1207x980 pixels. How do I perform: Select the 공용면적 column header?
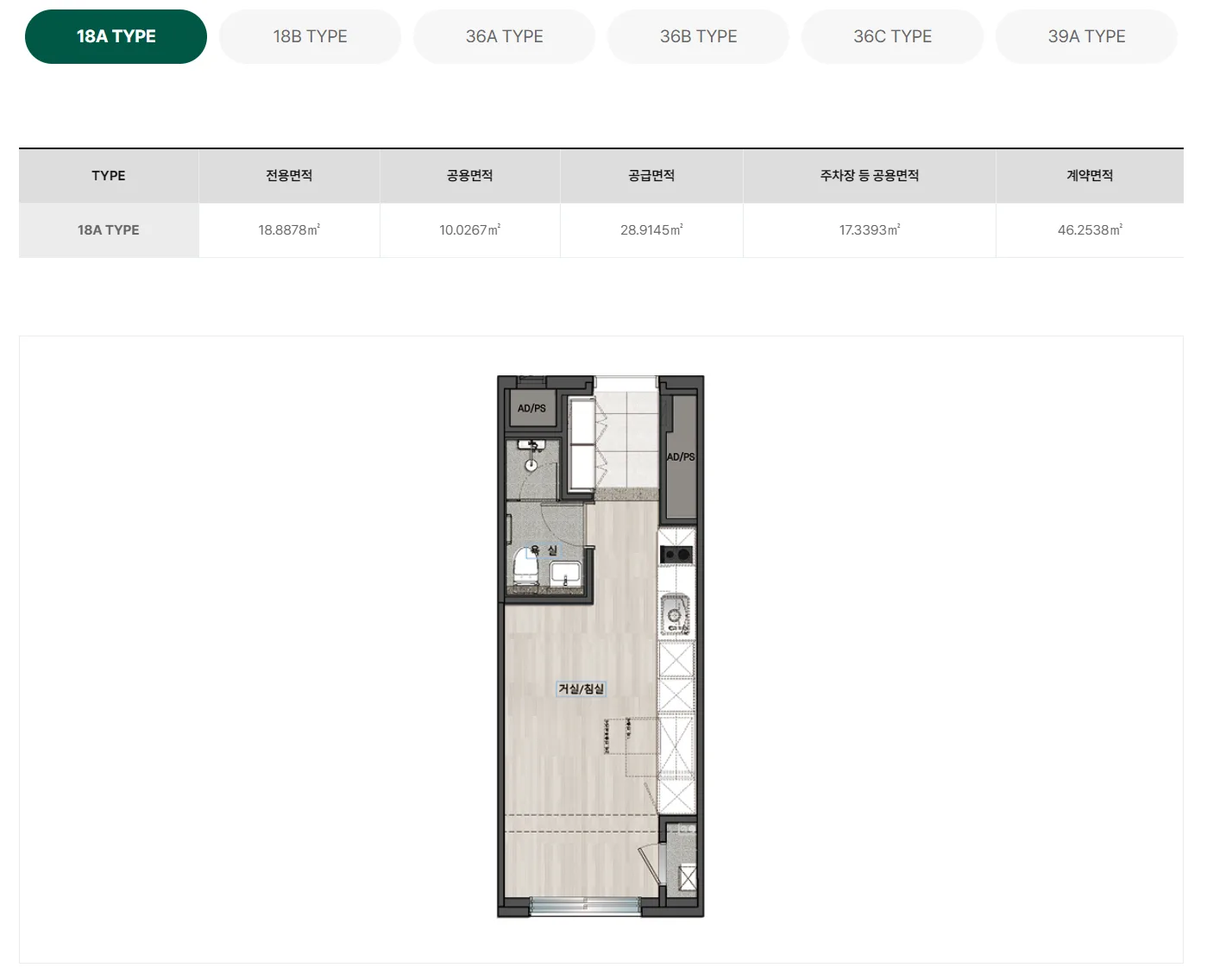(470, 176)
